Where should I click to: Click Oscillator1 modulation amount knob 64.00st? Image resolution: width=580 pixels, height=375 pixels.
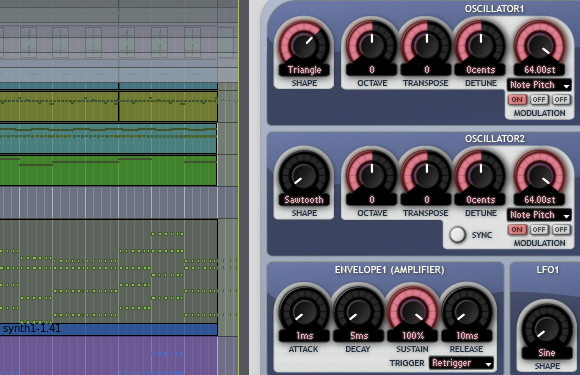(x=539, y=46)
